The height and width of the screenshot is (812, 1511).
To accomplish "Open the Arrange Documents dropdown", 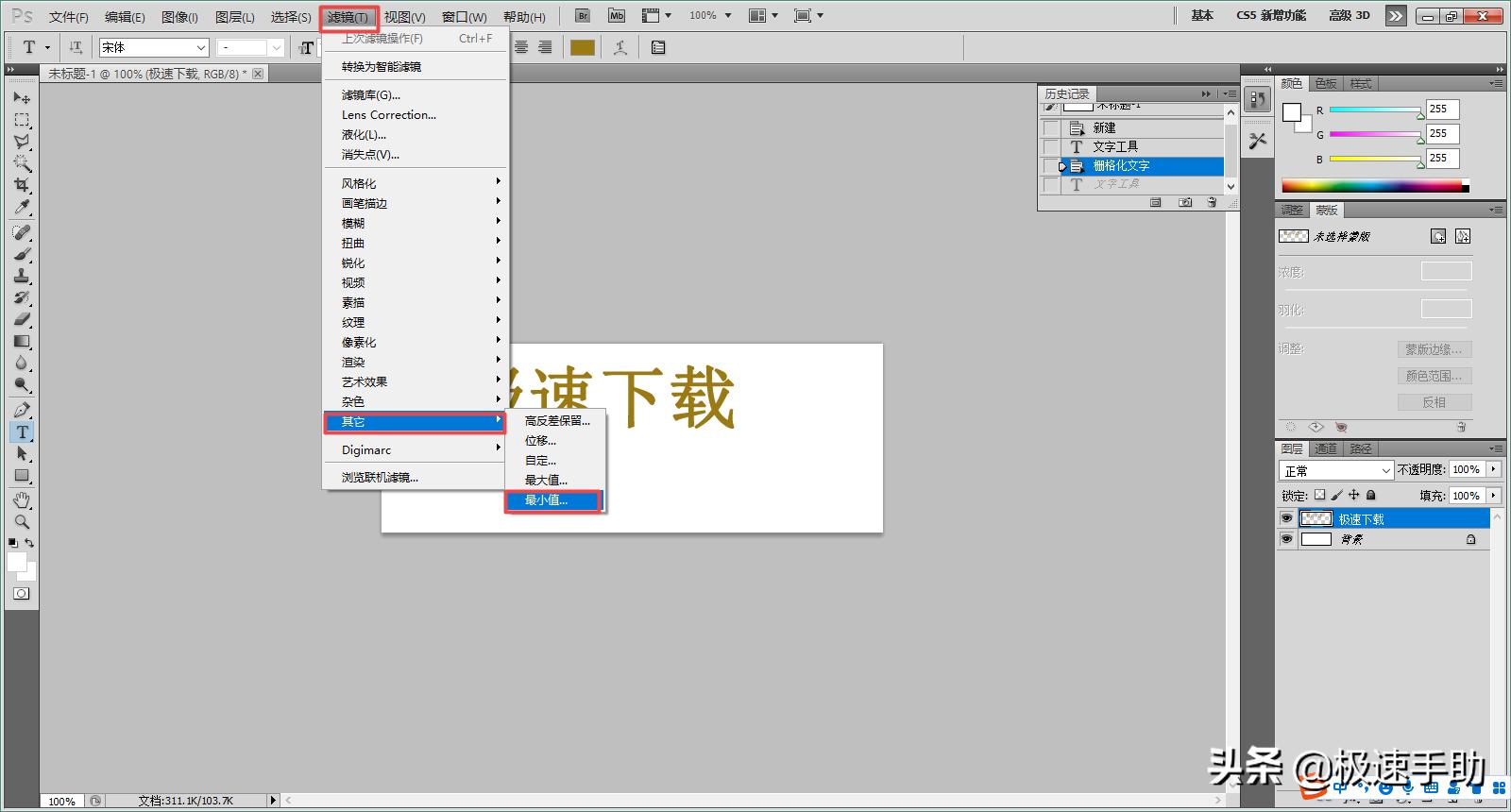I will pyautogui.click(x=763, y=15).
